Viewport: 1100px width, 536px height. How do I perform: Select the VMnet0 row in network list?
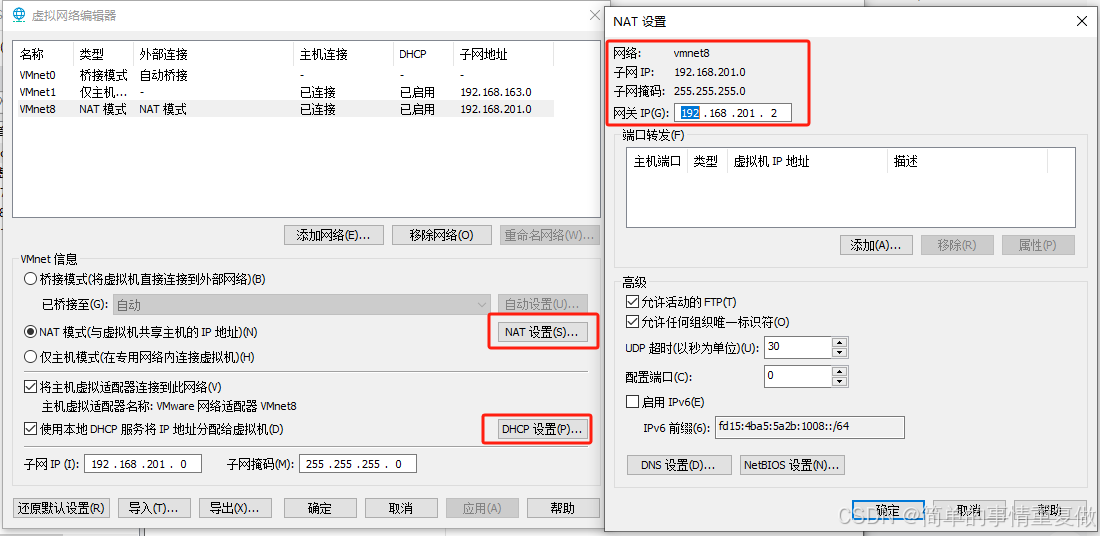[x=284, y=75]
